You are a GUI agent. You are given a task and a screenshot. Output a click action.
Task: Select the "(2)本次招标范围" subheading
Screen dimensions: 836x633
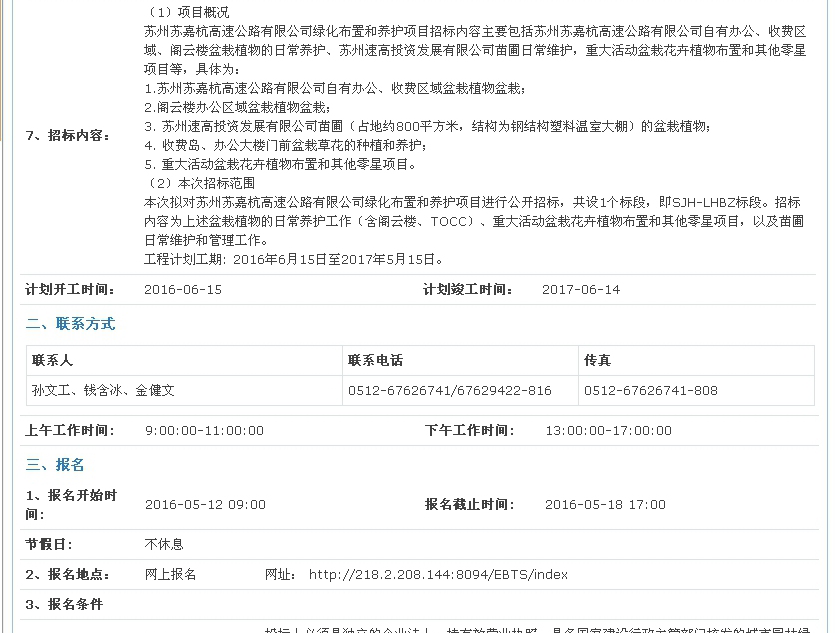[x=199, y=183]
